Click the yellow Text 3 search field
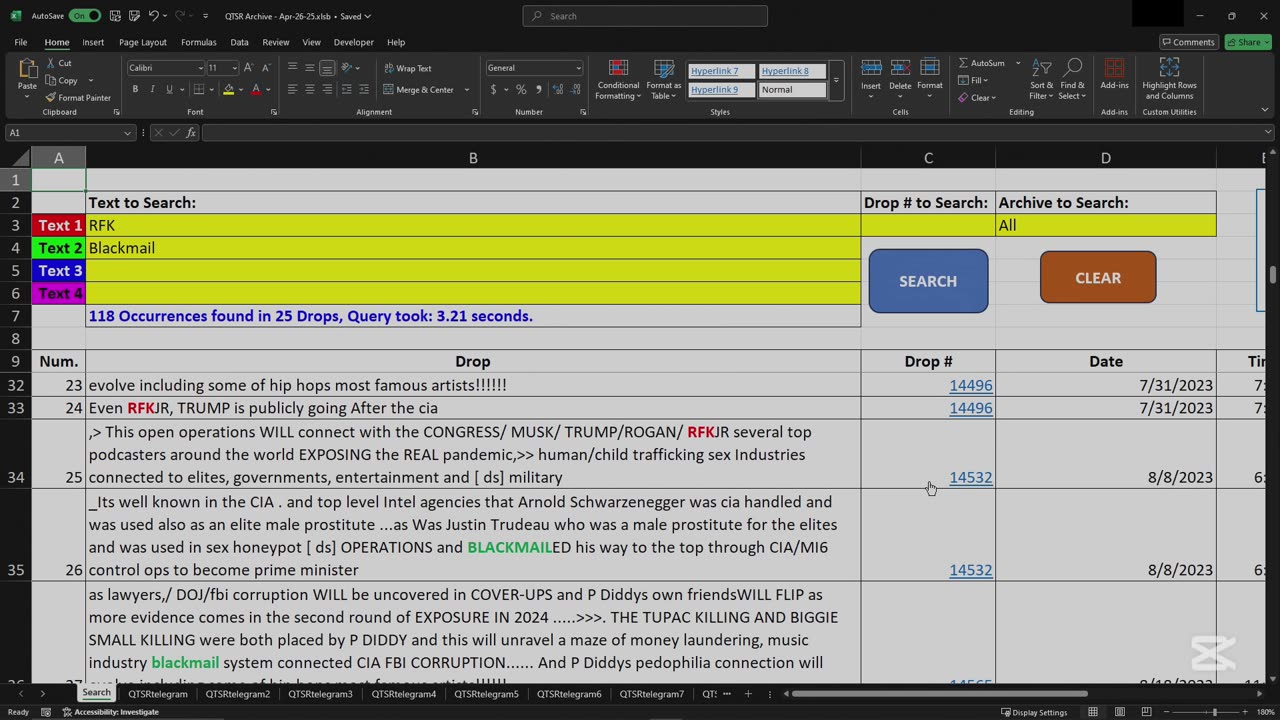The image size is (1280, 720). [473, 271]
